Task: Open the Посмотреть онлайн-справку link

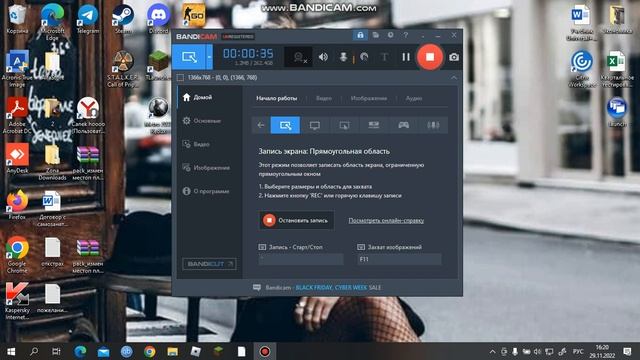Action: point(386,220)
